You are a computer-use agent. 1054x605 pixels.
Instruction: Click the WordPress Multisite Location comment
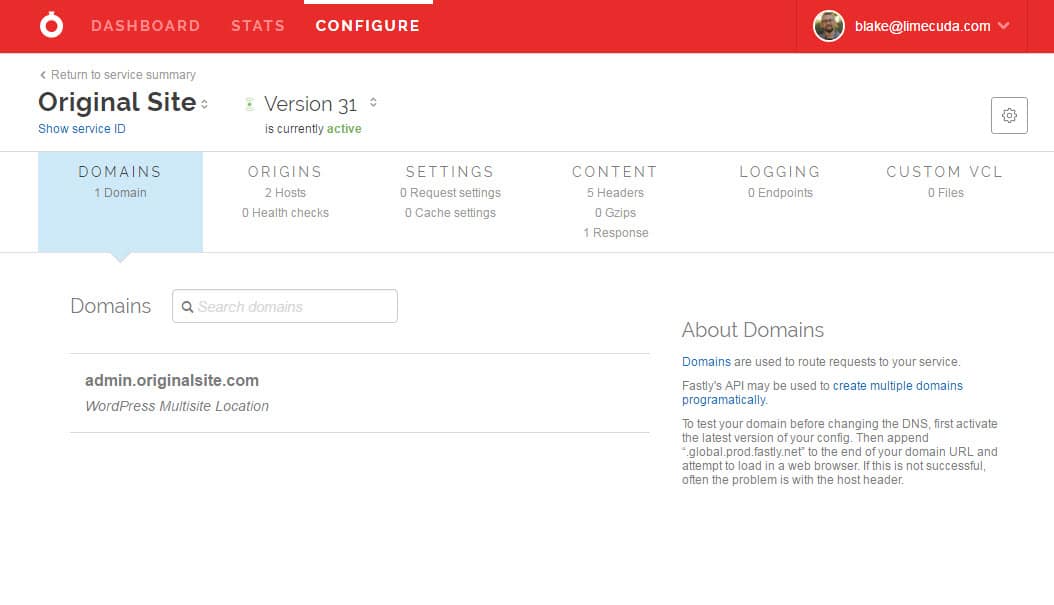[177, 406]
